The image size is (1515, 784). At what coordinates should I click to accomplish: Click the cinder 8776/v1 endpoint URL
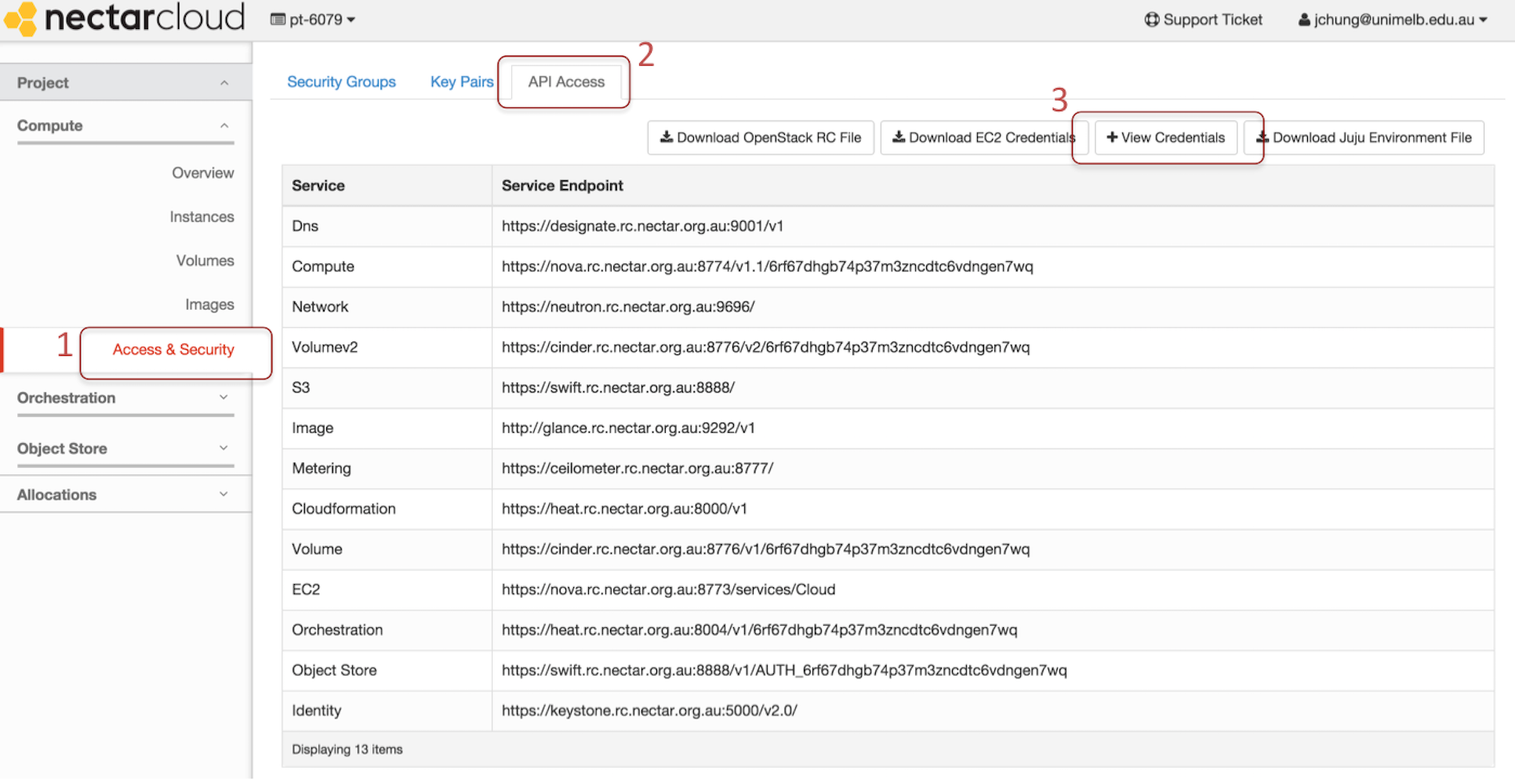(765, 550)
